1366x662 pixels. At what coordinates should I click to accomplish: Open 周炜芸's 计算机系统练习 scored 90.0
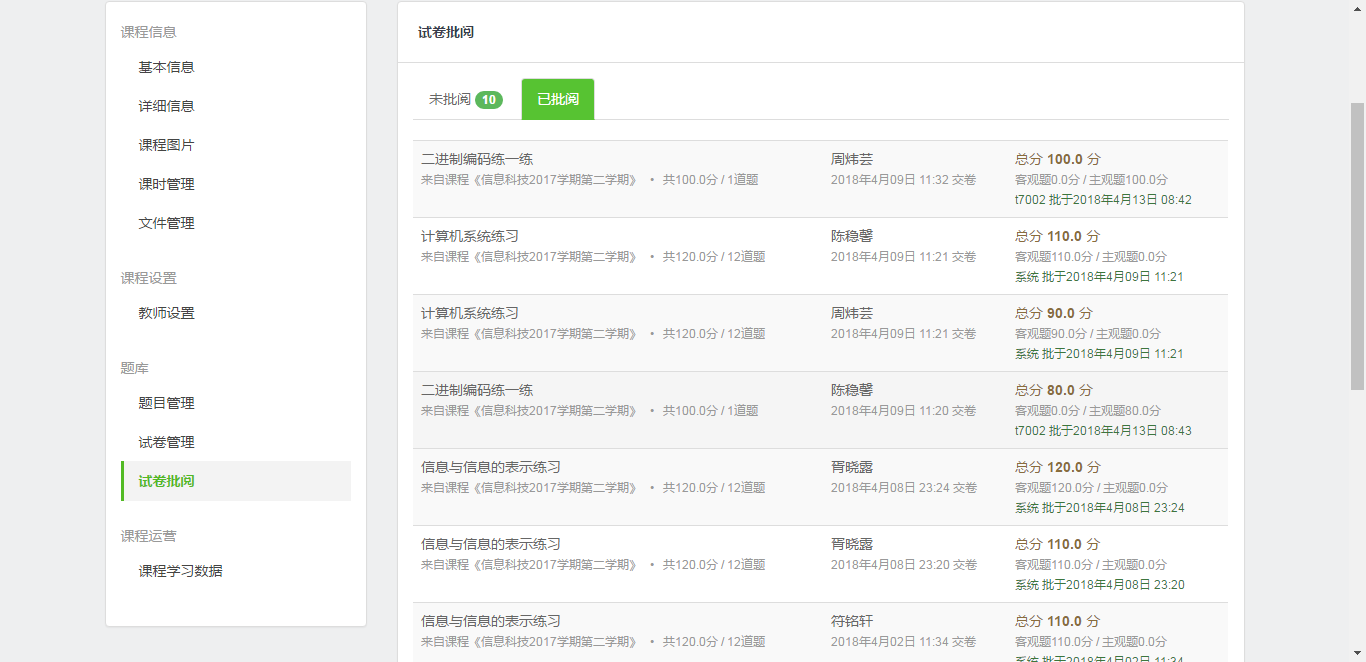click(x=470, y=313)
